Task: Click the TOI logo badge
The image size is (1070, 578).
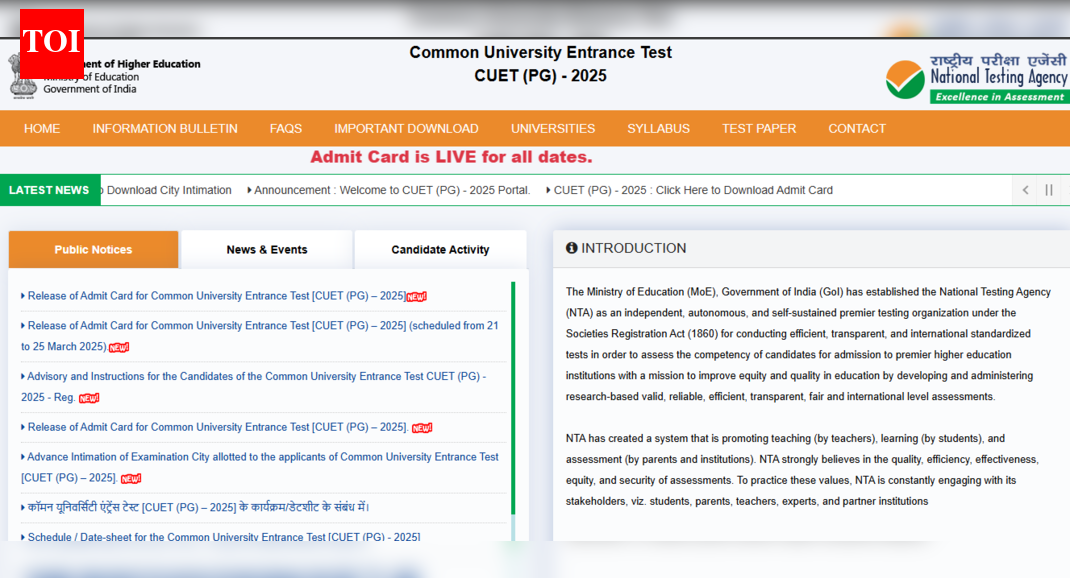Action: pyautogui.click(x=51, y=42)
